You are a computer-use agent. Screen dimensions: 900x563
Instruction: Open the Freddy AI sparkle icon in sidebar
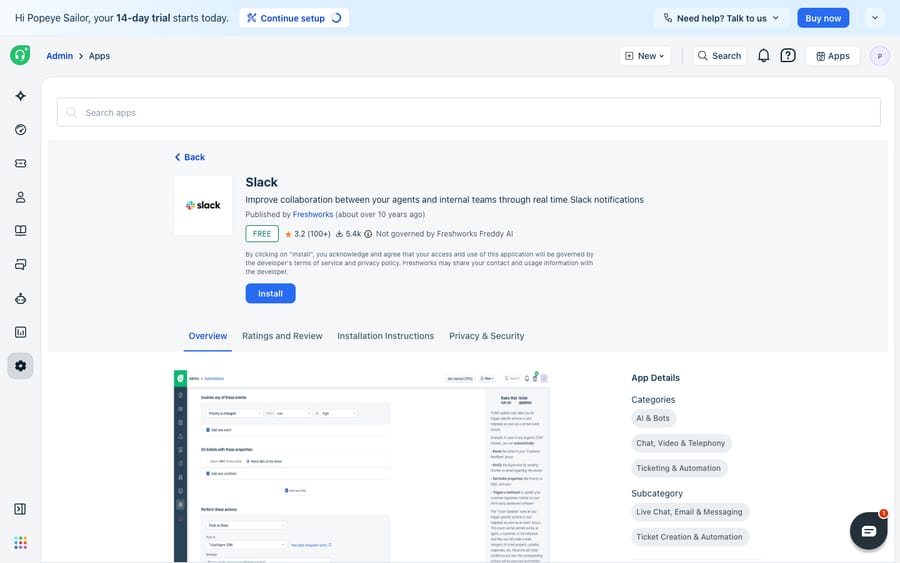click(21, 96)
